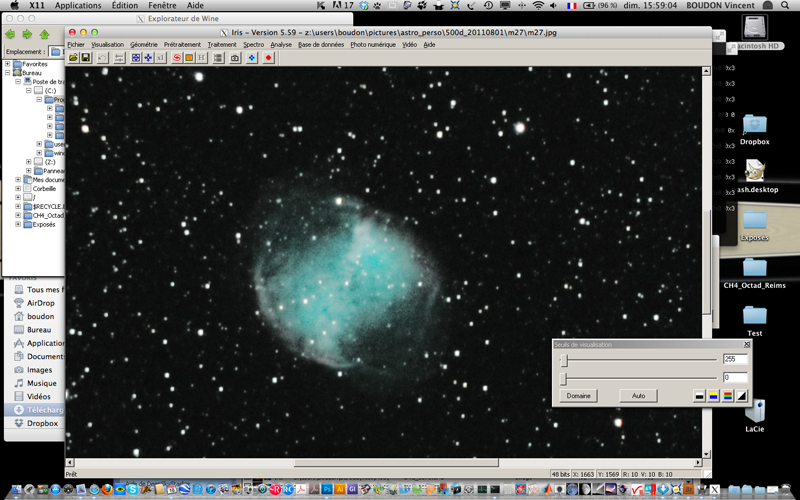Collapse the Bureau tree node
Viewport: 800px width, 500px height.
point(8,73)
